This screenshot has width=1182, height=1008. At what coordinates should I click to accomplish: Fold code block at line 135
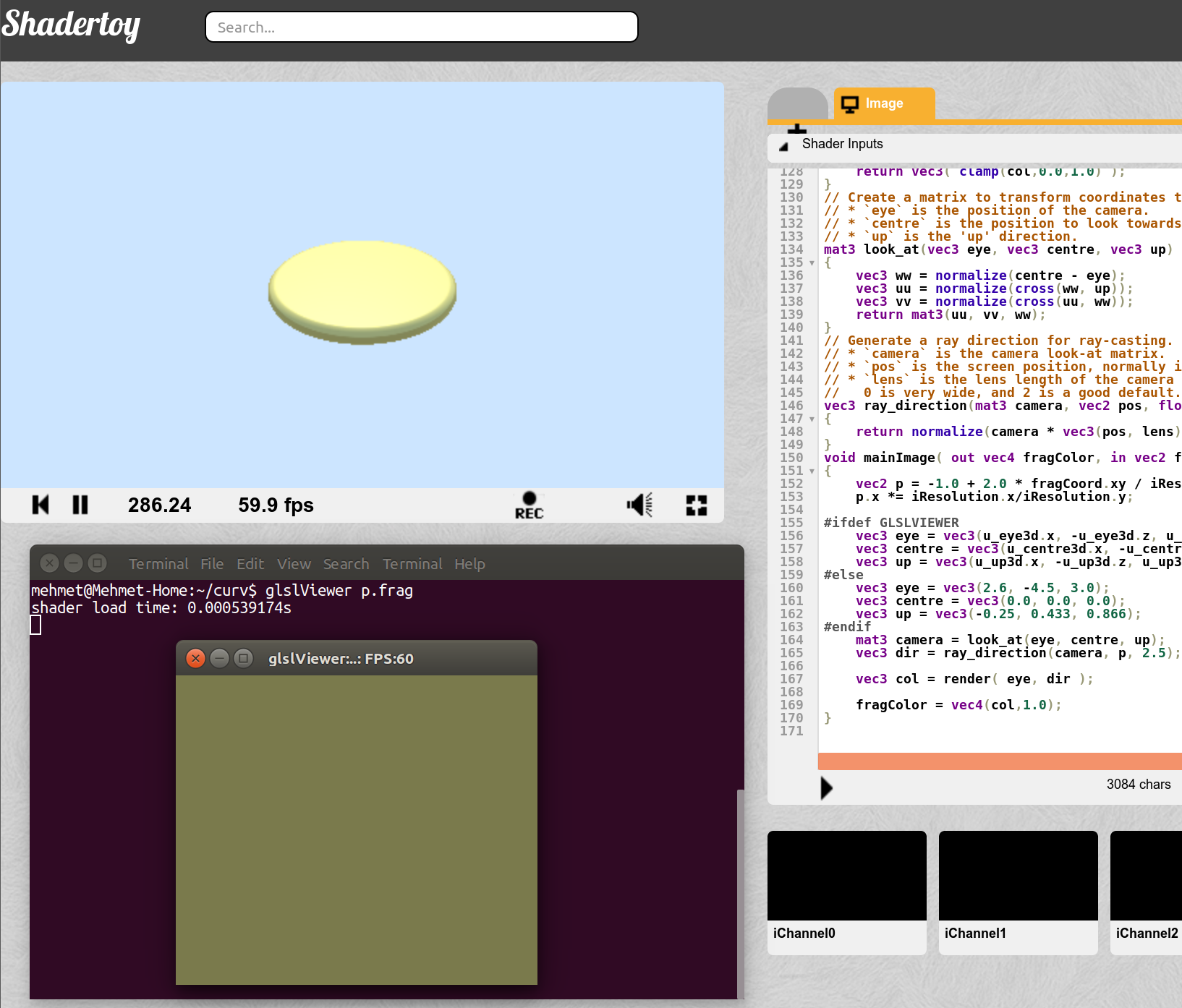812,263
